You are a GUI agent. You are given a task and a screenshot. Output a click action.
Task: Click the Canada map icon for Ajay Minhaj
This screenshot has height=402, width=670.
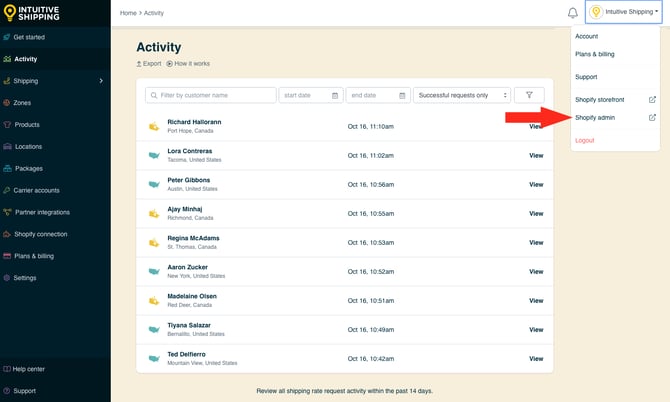pyautogui.click(x=154, y=214)
